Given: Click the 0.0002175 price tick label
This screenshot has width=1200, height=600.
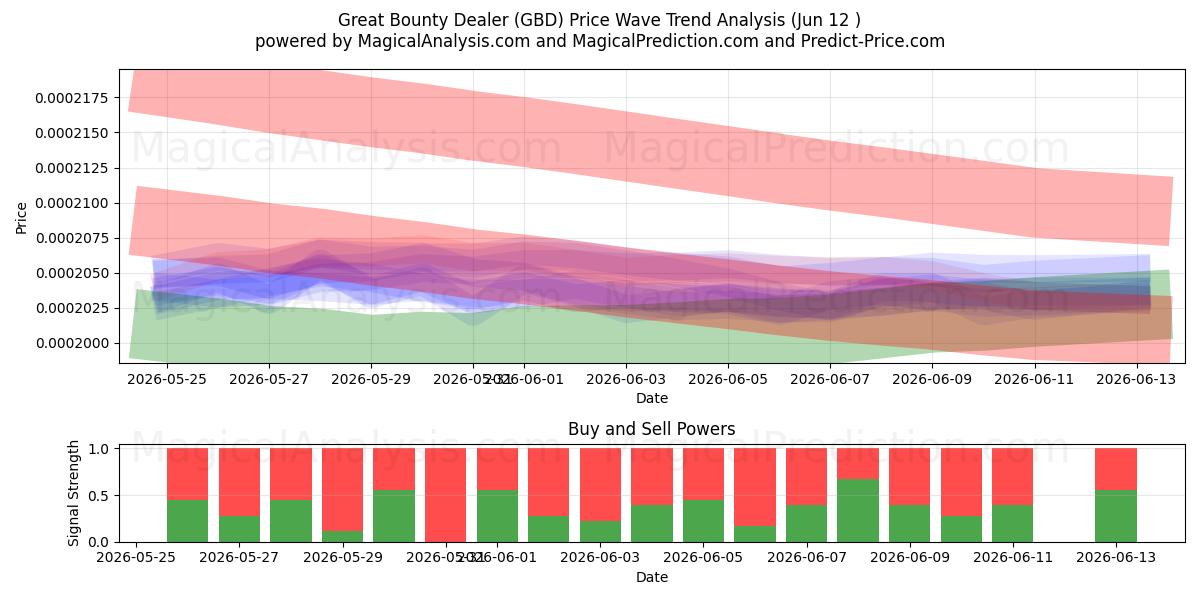Looking at the screenshot, I should click(73, 98).
